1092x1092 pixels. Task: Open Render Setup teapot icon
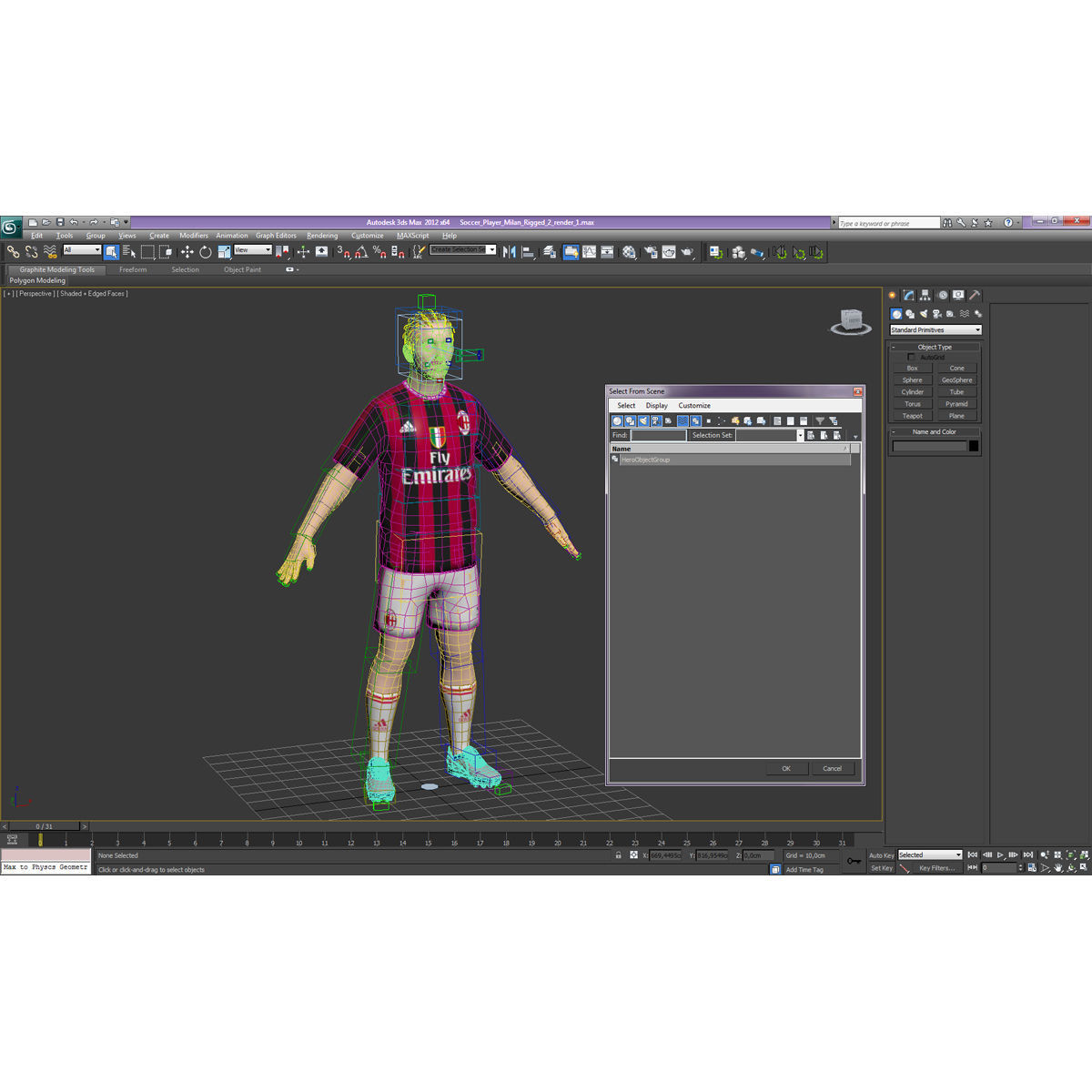coord(651,252)
